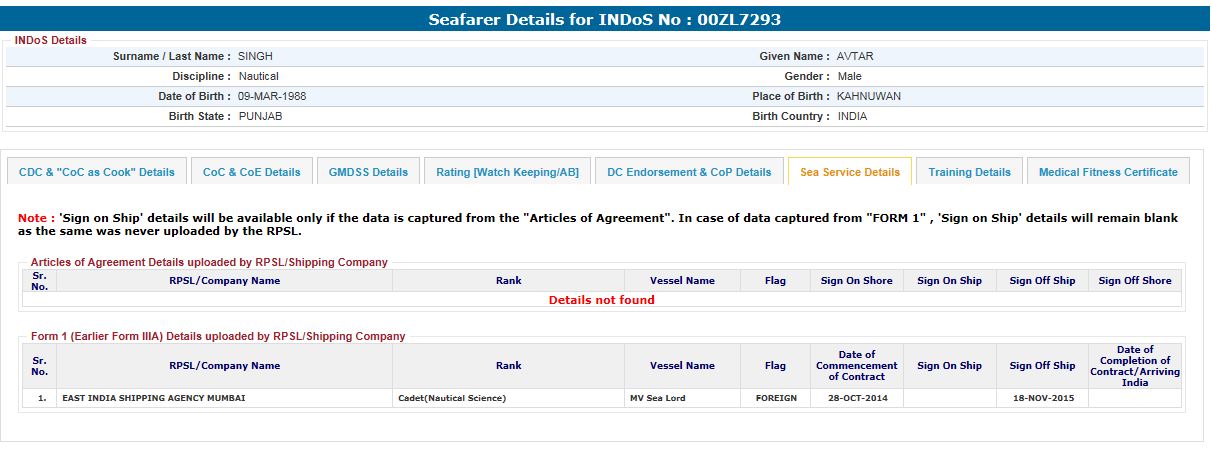Switch to the Training Details tab

(x=969, y=172)
